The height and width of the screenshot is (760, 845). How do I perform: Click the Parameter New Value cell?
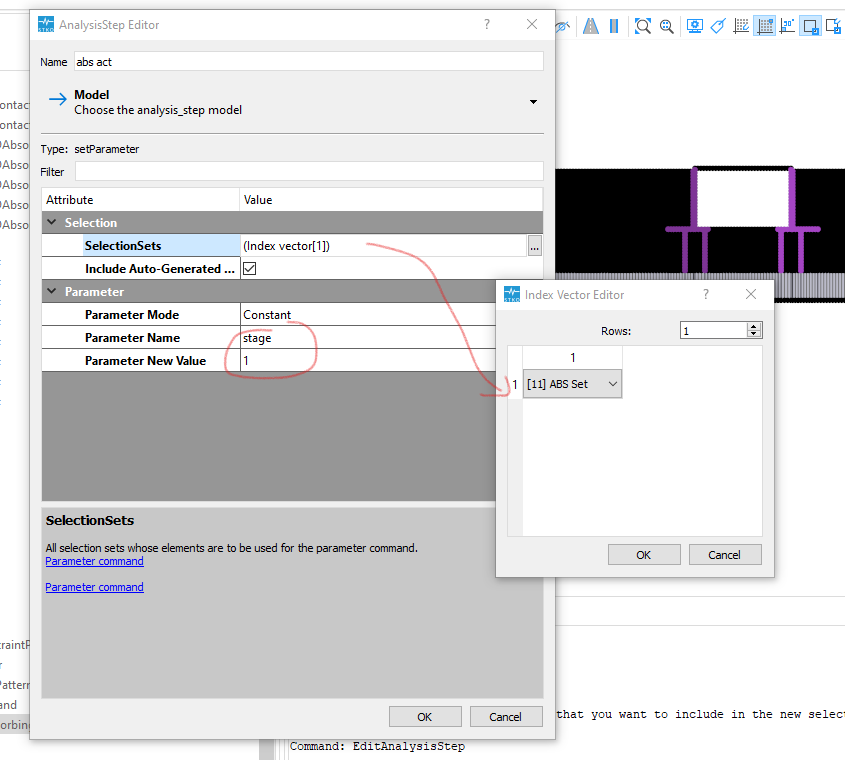[x=368, y=361]
